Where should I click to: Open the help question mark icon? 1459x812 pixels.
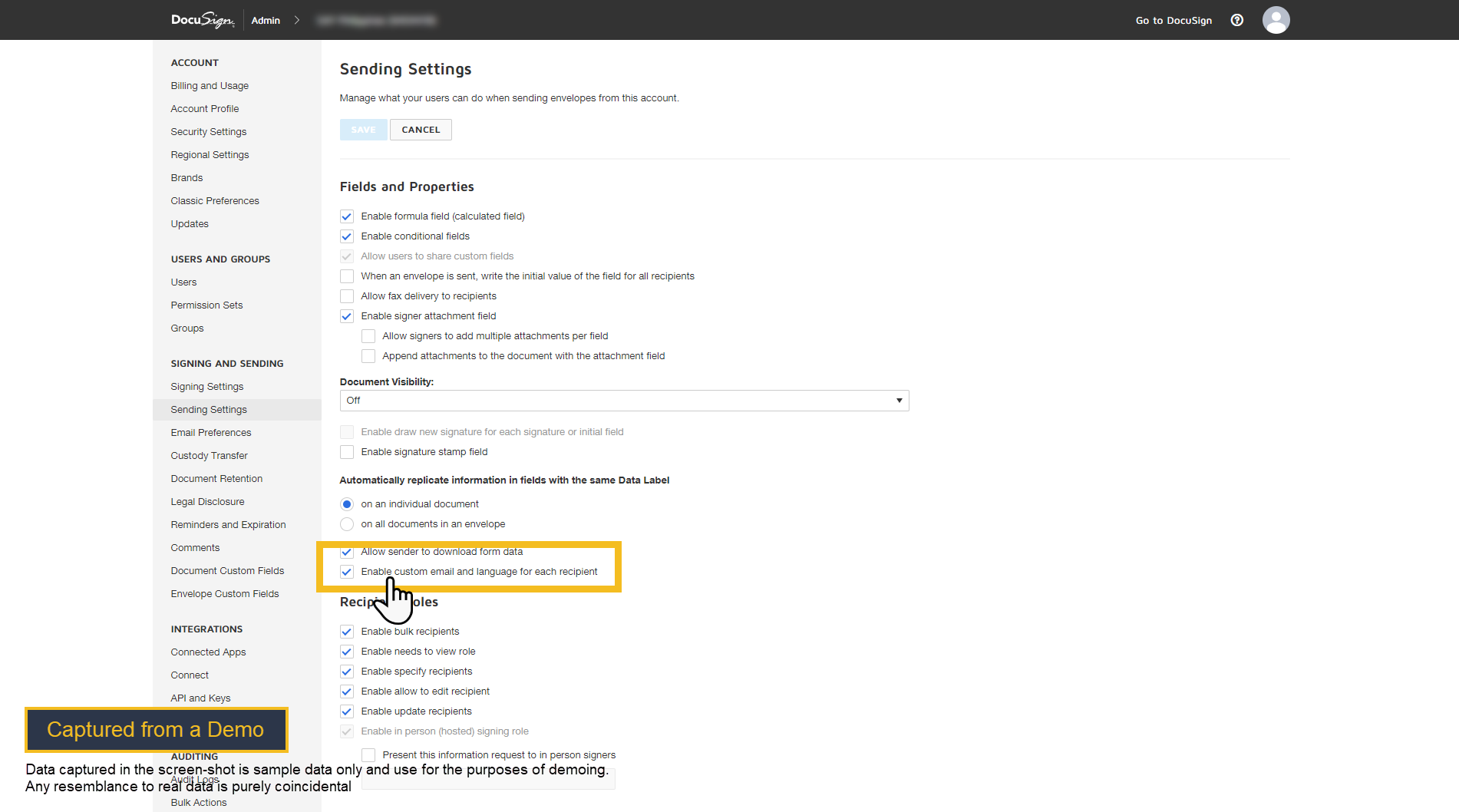1236,20
